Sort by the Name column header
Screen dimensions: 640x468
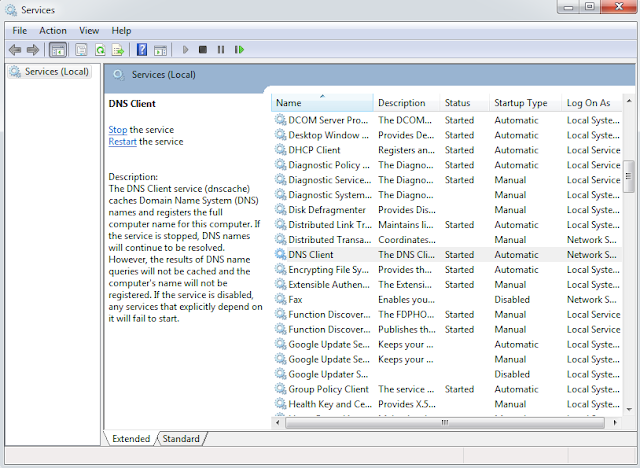(x=322, y=103)
